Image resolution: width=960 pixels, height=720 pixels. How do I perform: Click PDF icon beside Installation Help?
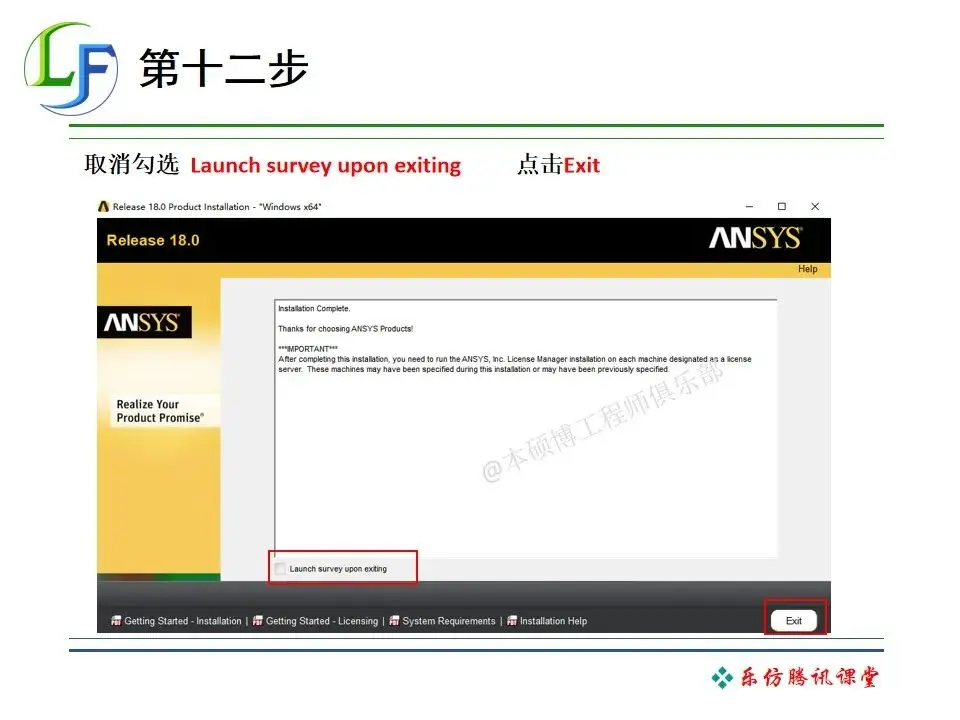512,621
